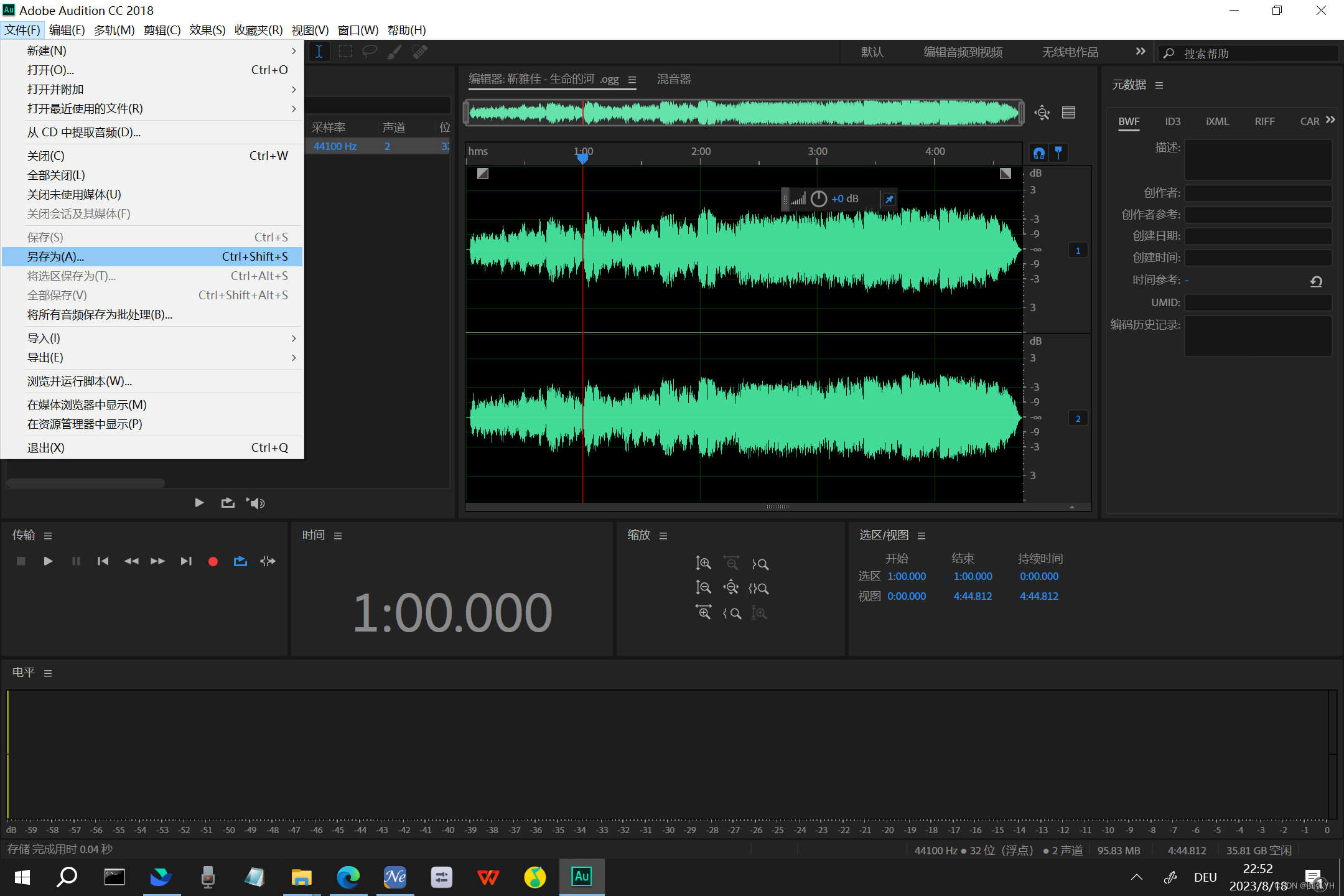Toggle channel 1 enable button on waveform
The width and height of the screenshot is (1344, 896).
[x=1078, y=250]
